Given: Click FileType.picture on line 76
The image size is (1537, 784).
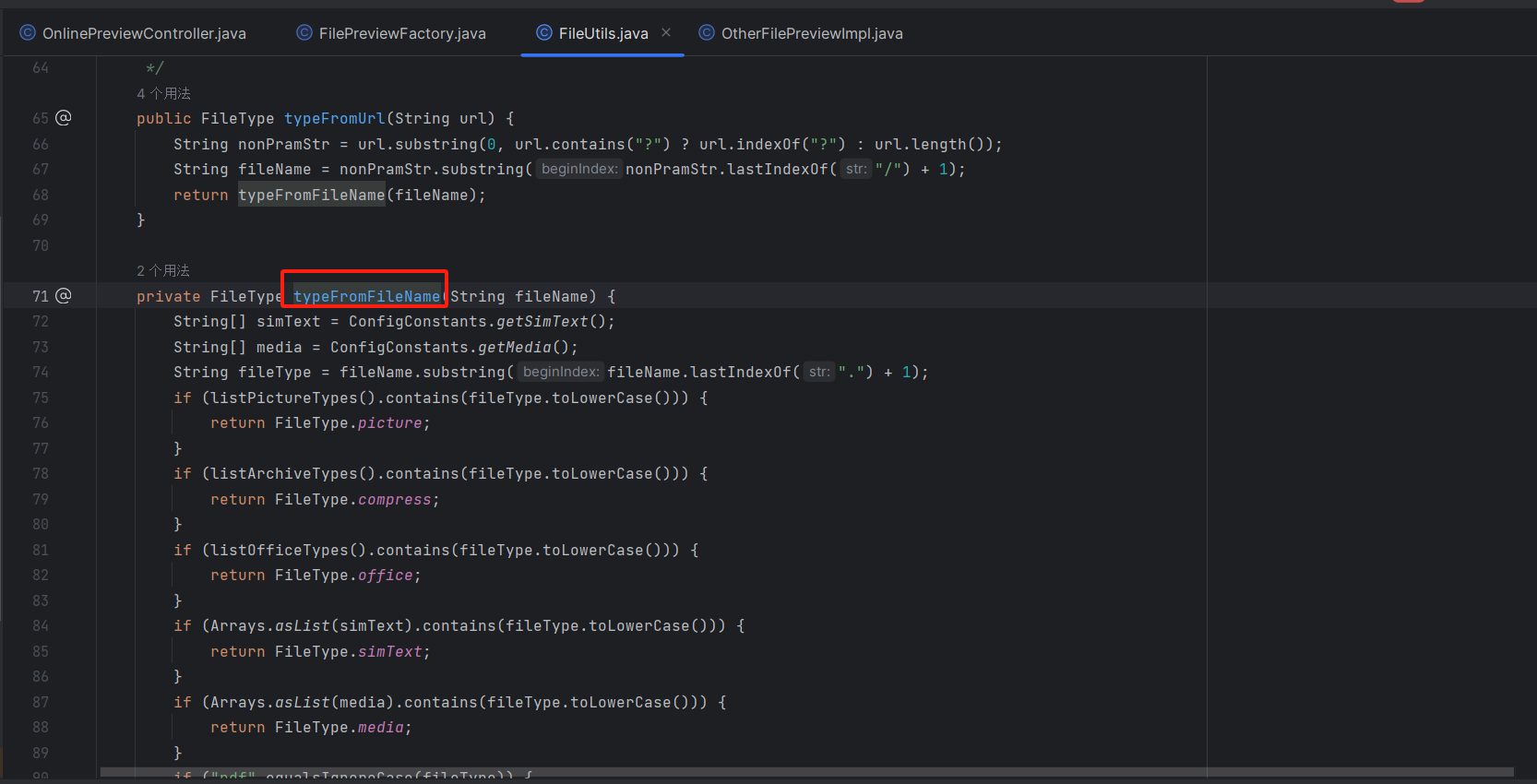Looking at the screenshot, I should click(348, 422).
